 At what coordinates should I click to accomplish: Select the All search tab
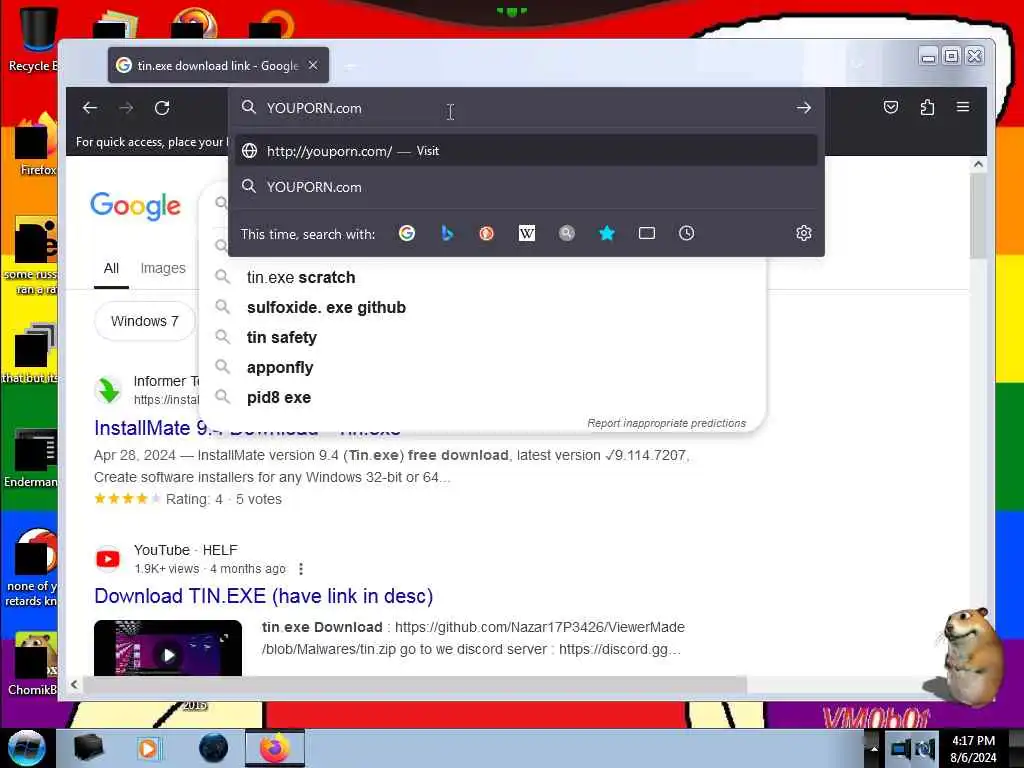click(x=111, y=268)
